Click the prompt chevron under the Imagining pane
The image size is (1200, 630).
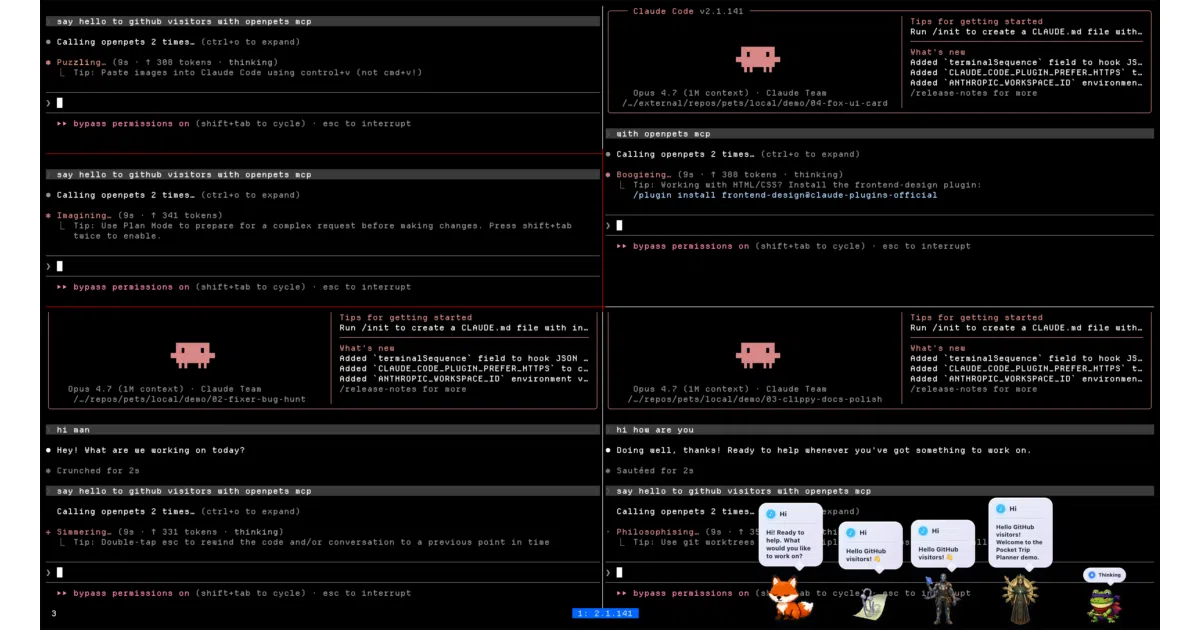[x=48, y=266]
